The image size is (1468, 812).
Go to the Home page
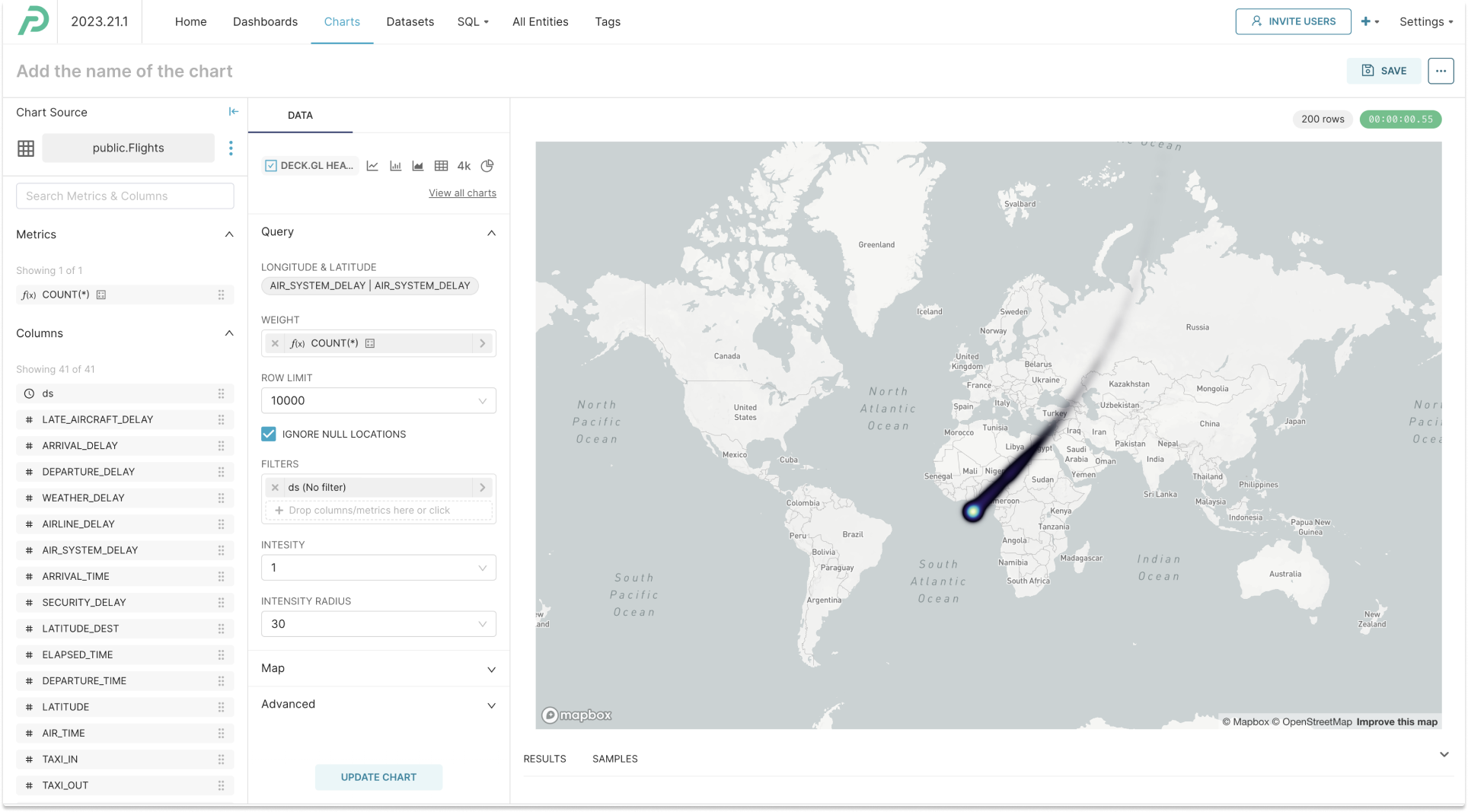click(x=190, y=21)
